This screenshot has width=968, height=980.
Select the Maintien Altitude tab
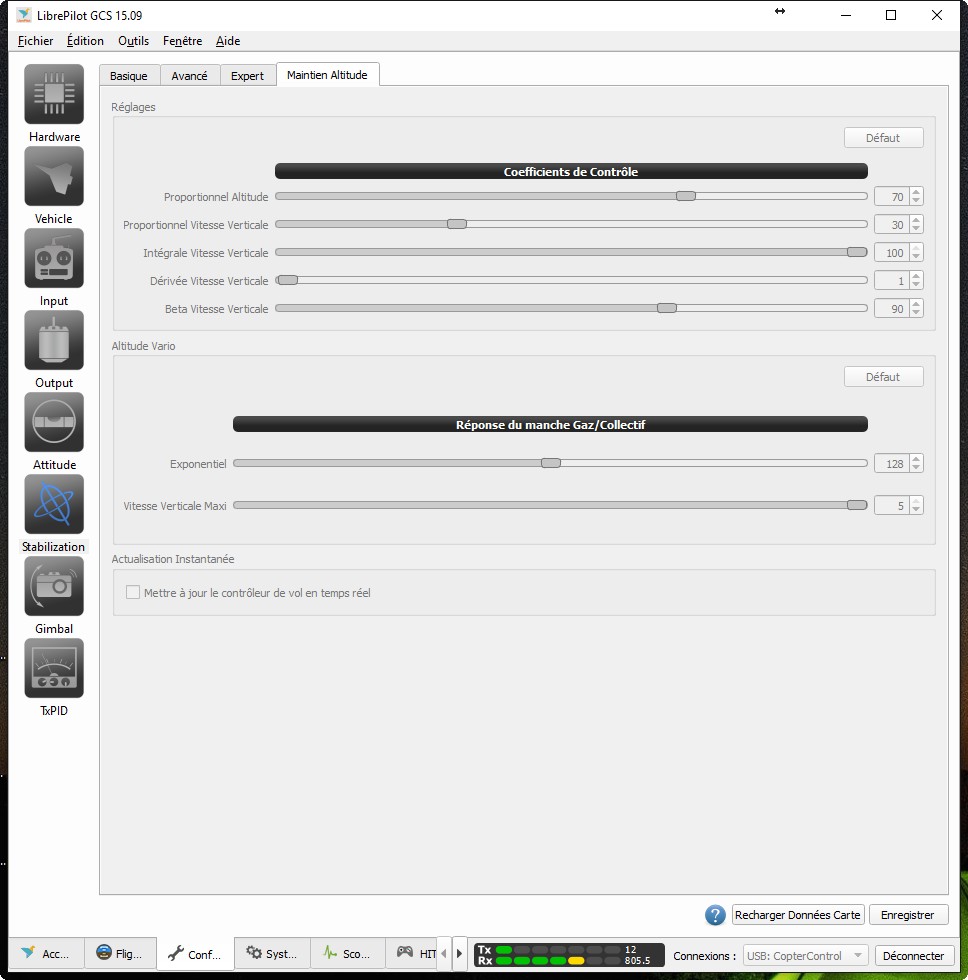pos(327,75)
